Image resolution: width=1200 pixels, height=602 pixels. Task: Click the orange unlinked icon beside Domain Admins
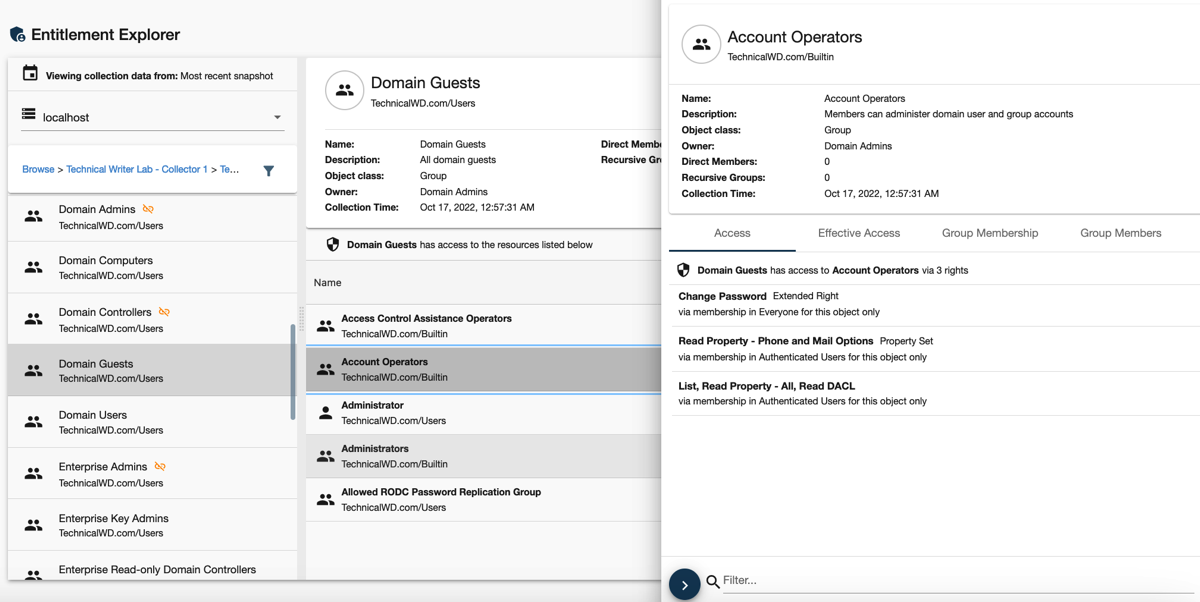click(148, 209)
